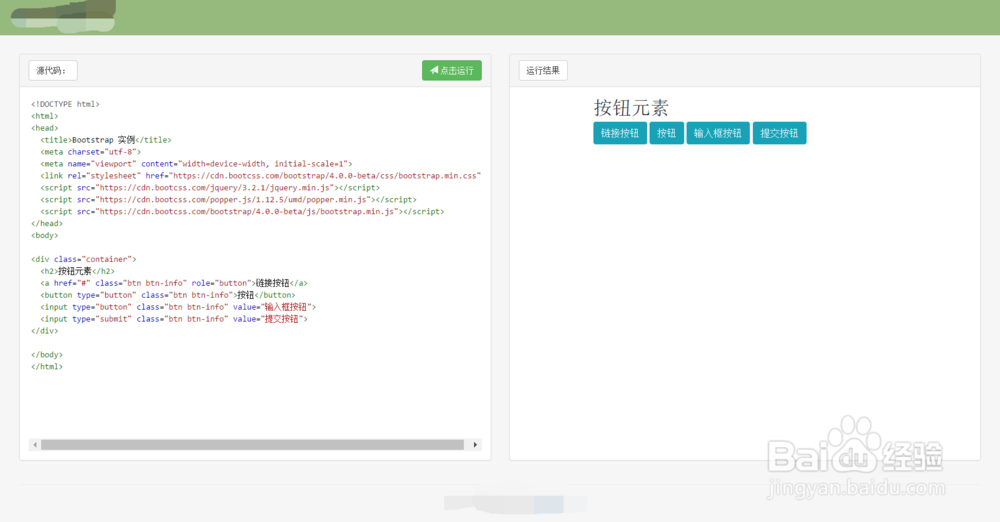Click the <title> line containing Bootstrap 实例
This screenshot has height=522, width=1000.
tap(106, 140)
